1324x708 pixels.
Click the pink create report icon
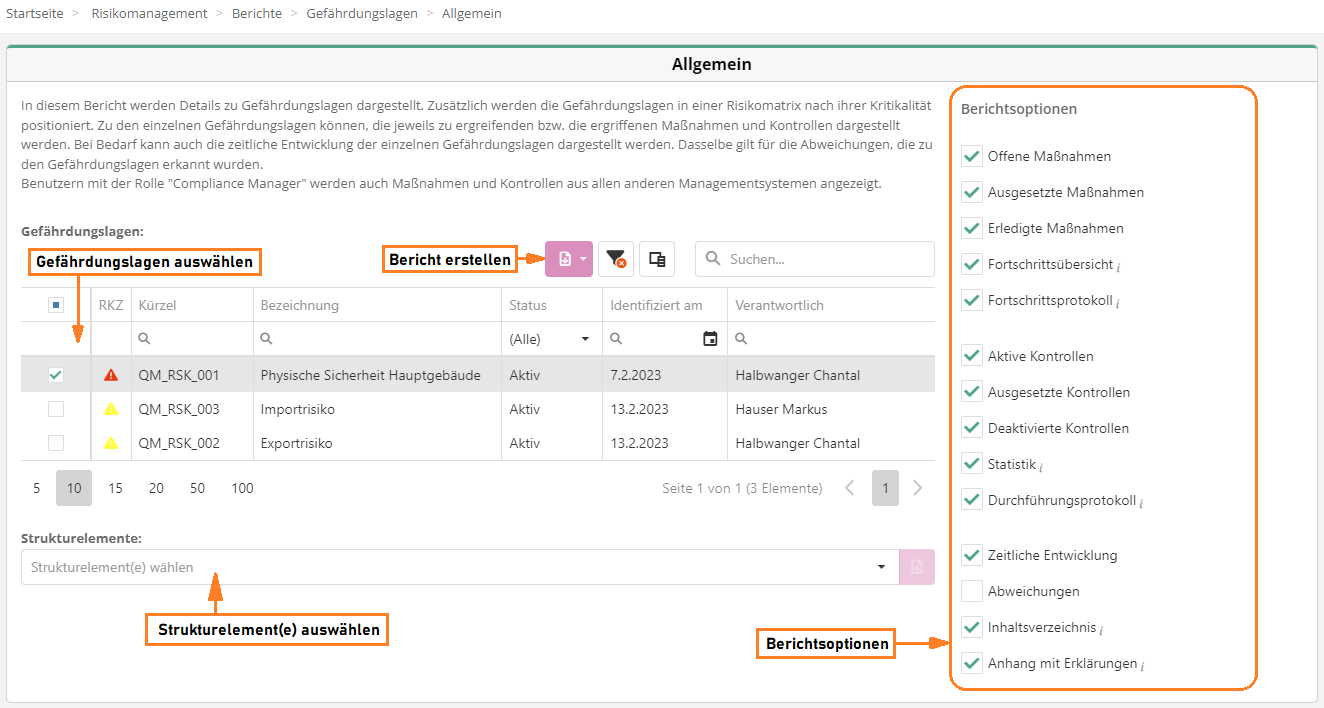click(564, 259)
